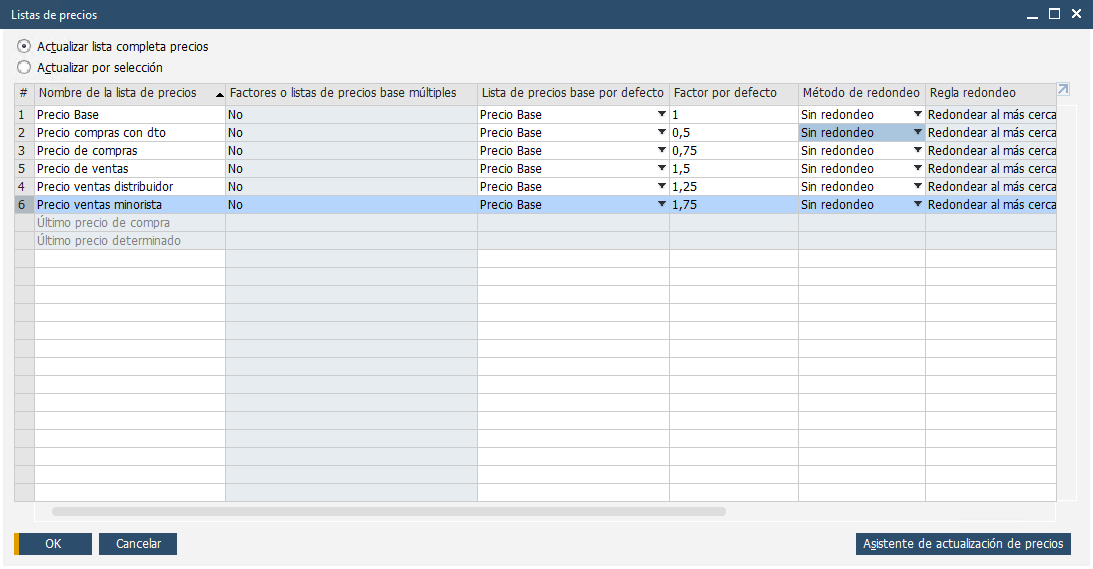This screenshot has width=1093, height=569.
Task: Click the table expand icon at top-right
Action: [x=1063, y=90]
